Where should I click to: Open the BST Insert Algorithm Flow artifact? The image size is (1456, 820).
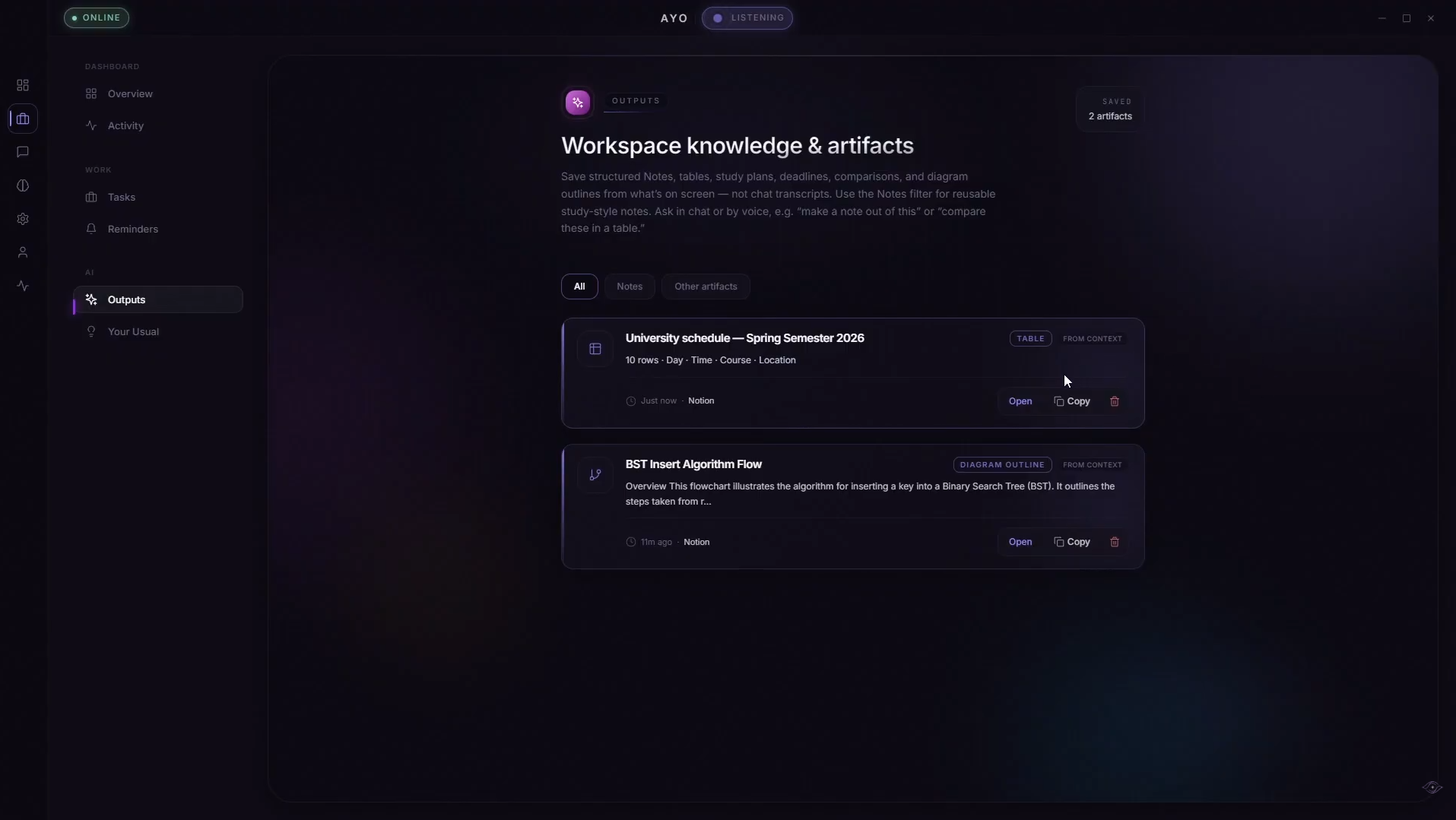(1020, 542)
